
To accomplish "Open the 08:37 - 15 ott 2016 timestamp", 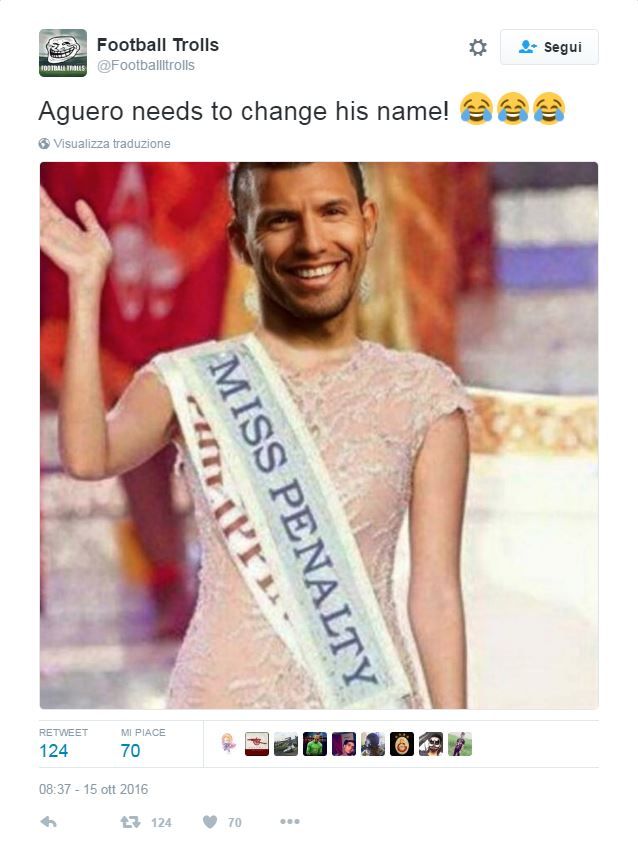I will [x=94, y=789].
